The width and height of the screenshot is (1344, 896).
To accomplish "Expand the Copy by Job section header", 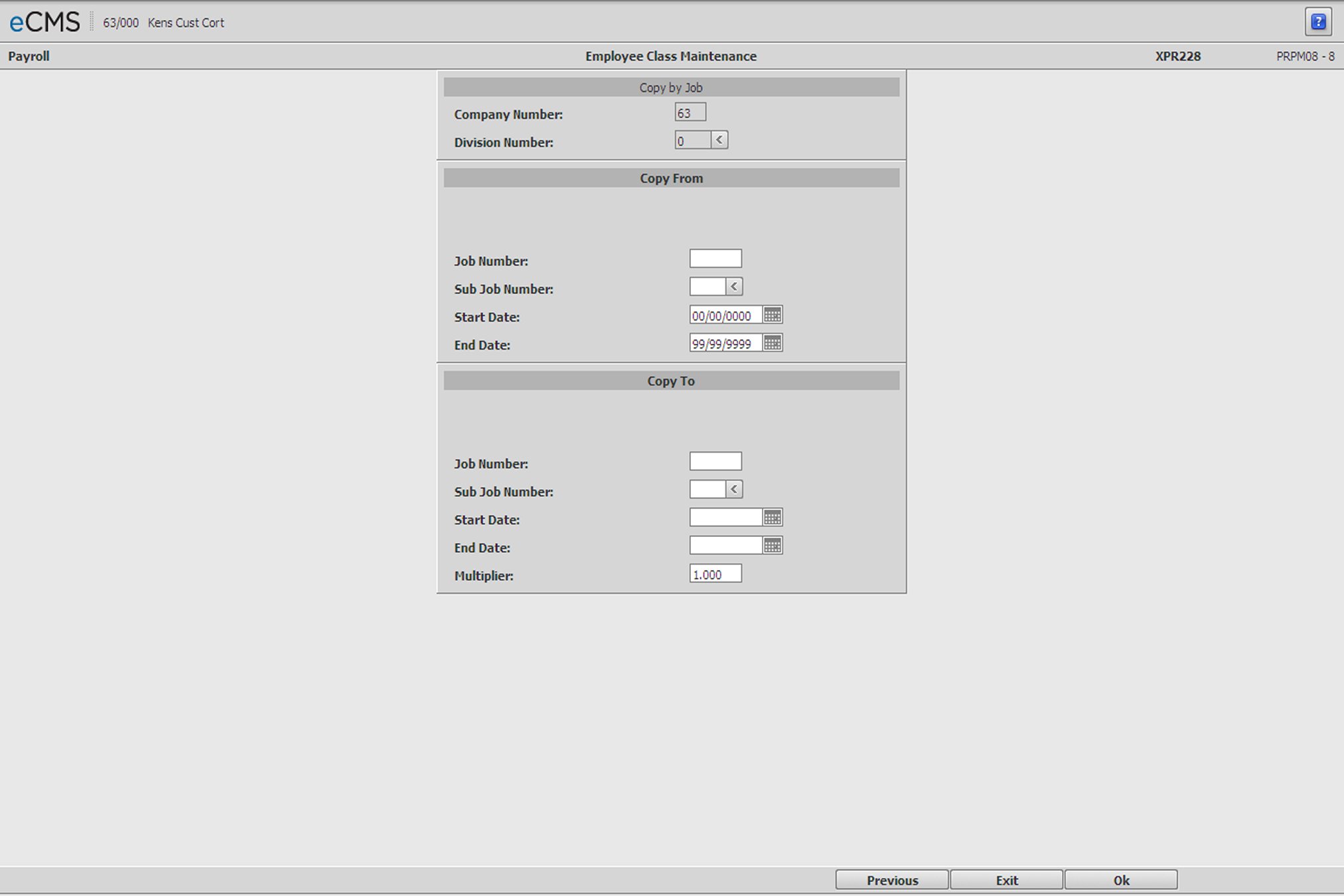I will 671,87.
